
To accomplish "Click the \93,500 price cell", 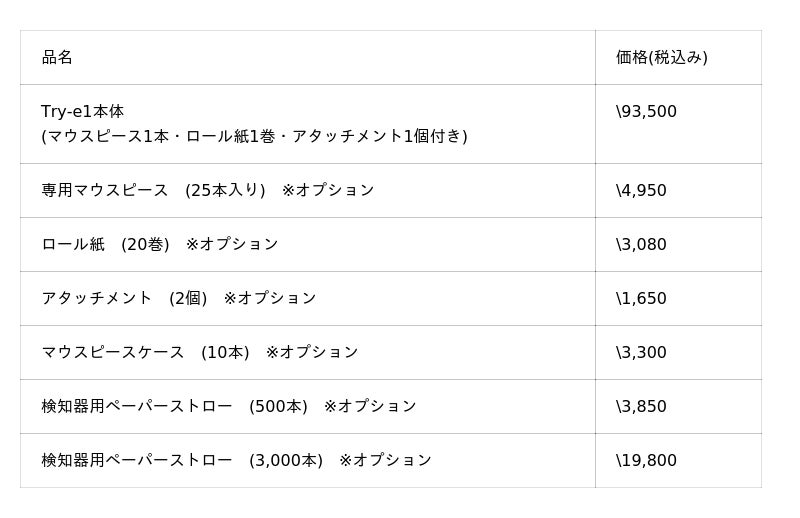I will (646, 111).
